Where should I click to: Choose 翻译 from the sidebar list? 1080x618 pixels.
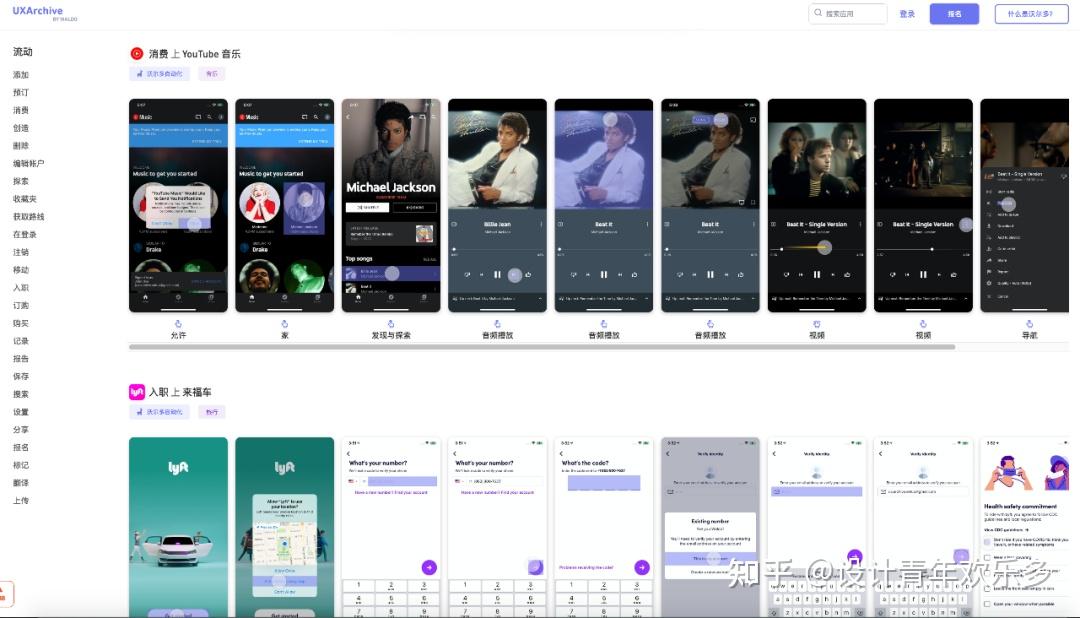pos(21,483)
